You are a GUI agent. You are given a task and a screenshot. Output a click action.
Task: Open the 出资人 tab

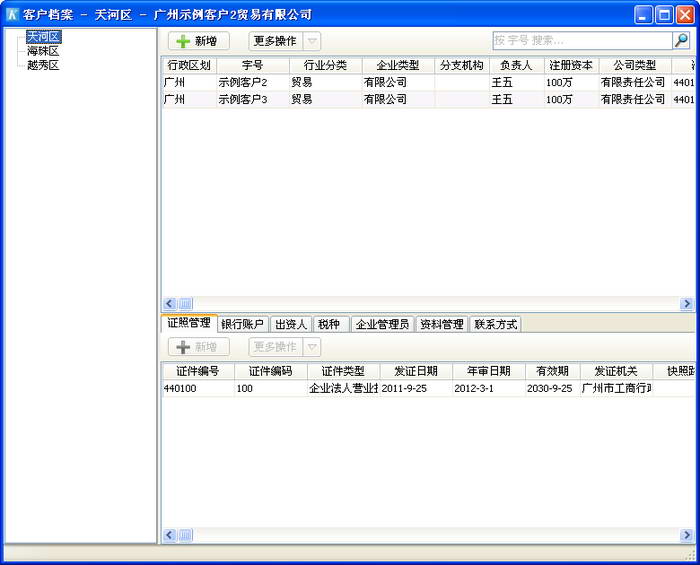tap(291, 324)
